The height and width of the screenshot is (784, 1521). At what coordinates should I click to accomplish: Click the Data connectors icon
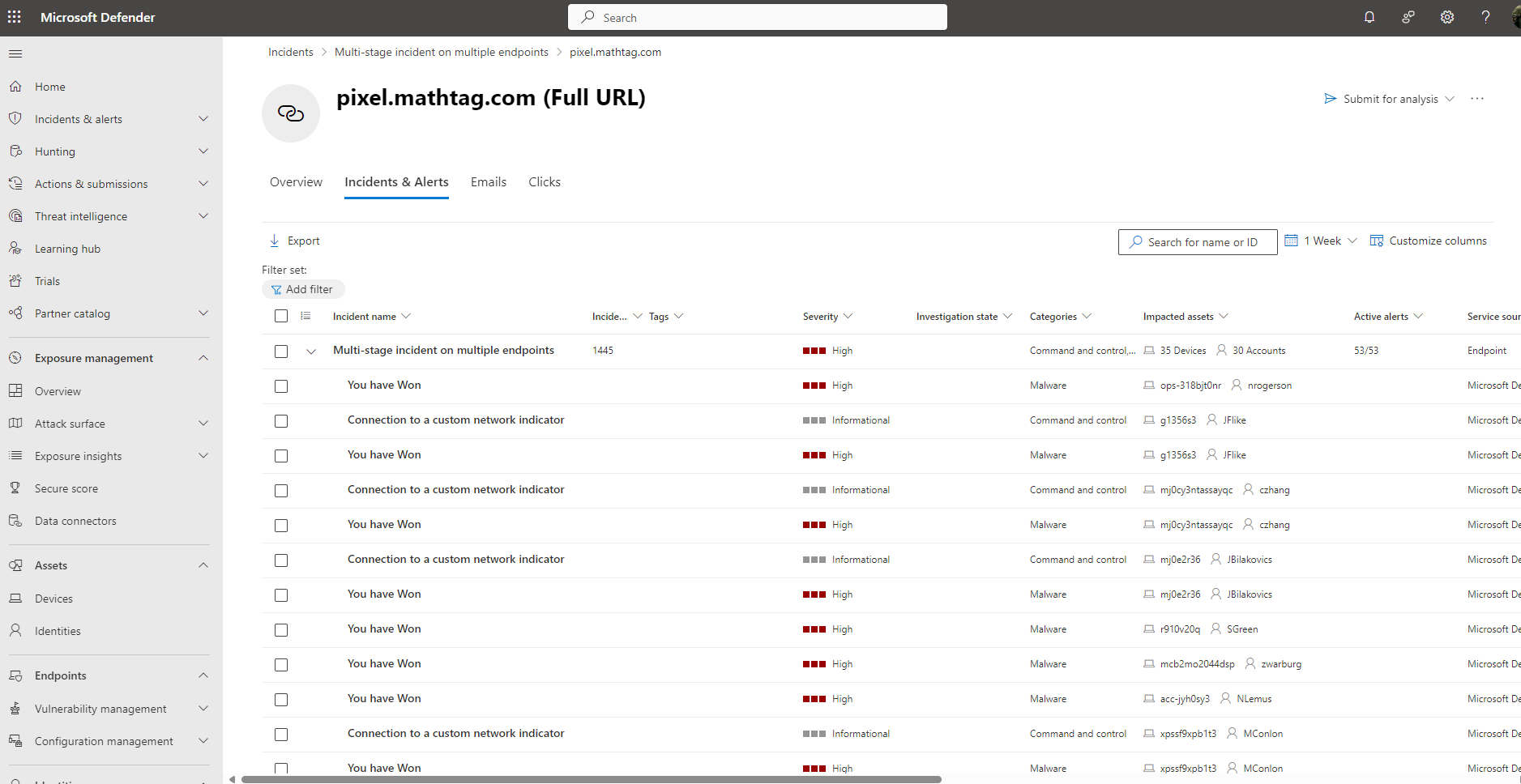15,521
